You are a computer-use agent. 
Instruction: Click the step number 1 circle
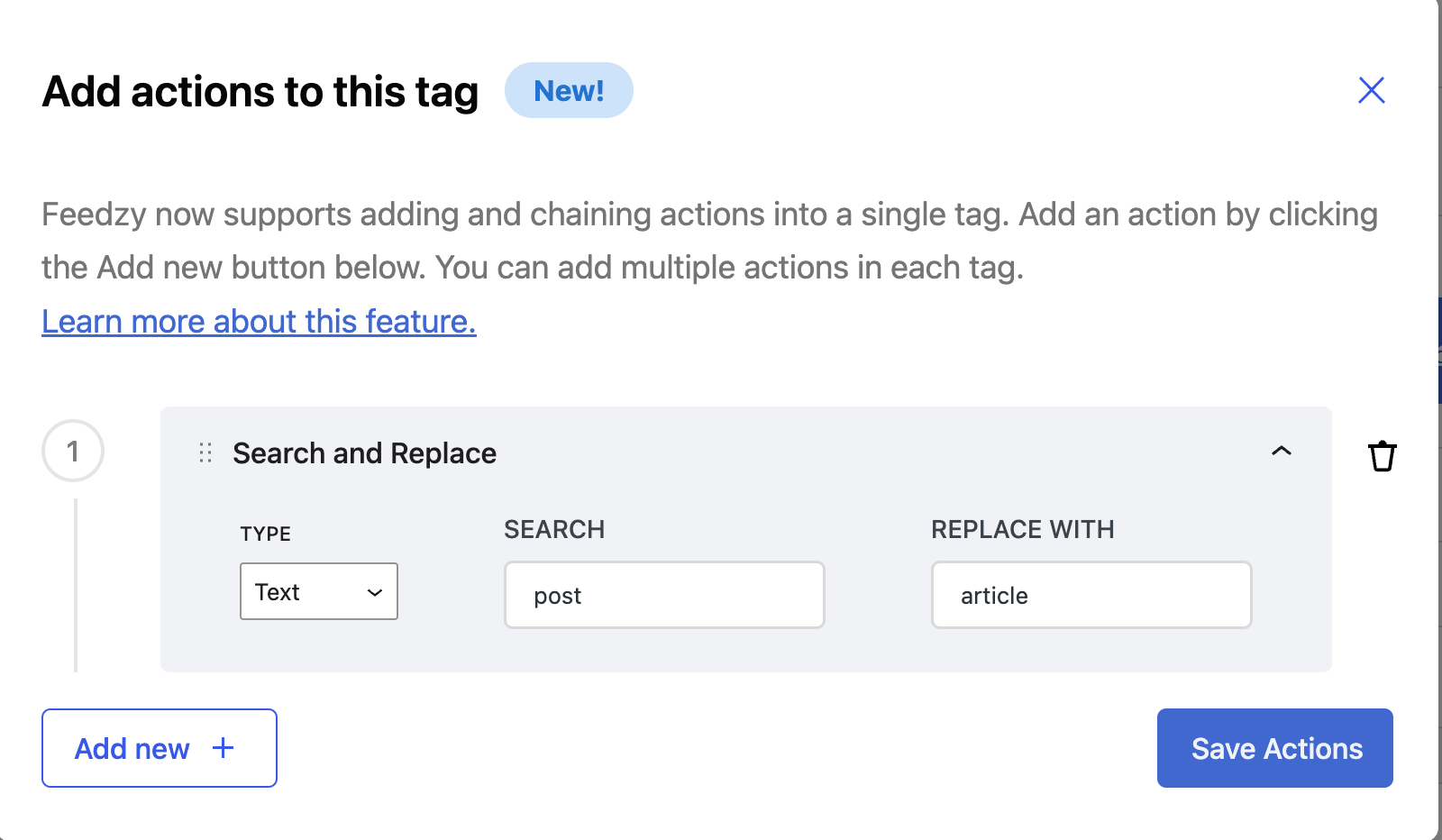[73, 451]
